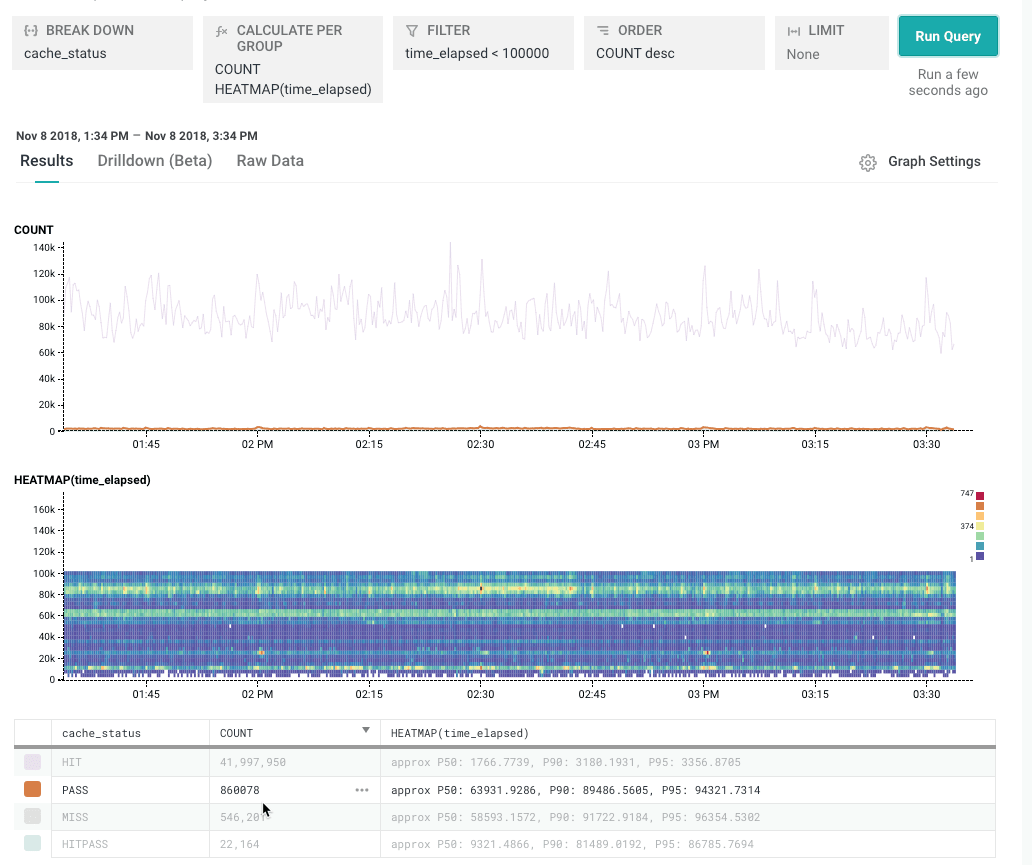Click the Break Down braces icon
This screenshot has width=1032, height=865.
(31, 31)
